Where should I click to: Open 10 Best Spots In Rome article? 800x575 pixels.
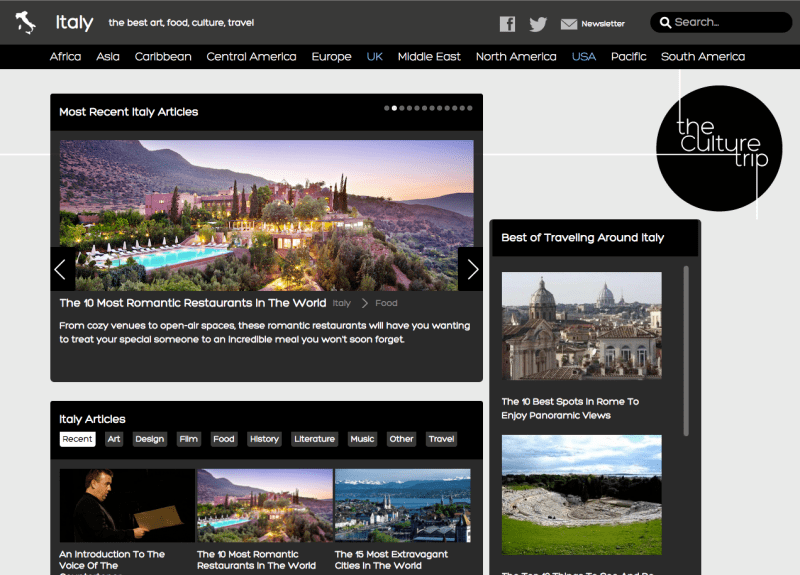point(569,408)
